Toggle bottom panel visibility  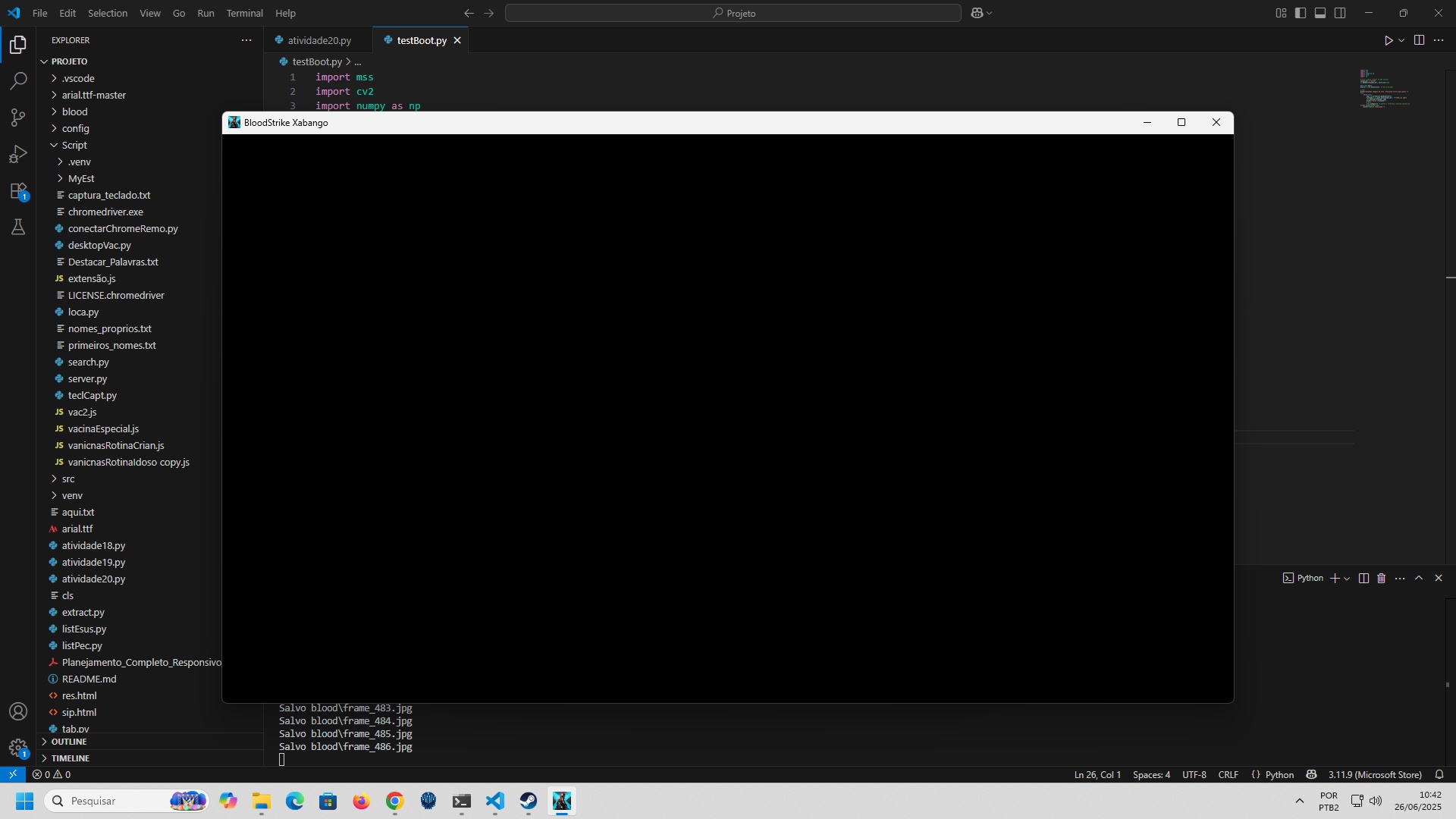click(1320, 13)
